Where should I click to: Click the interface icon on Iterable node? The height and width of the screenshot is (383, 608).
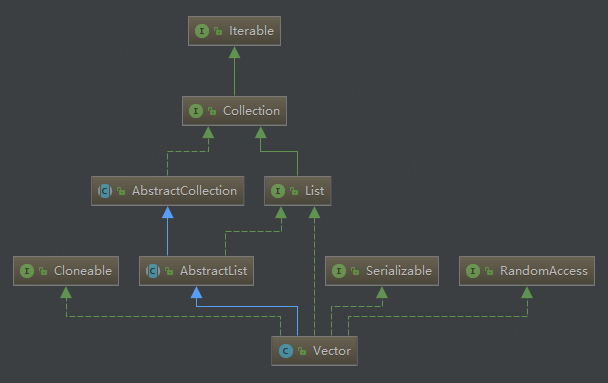(202, 31)
